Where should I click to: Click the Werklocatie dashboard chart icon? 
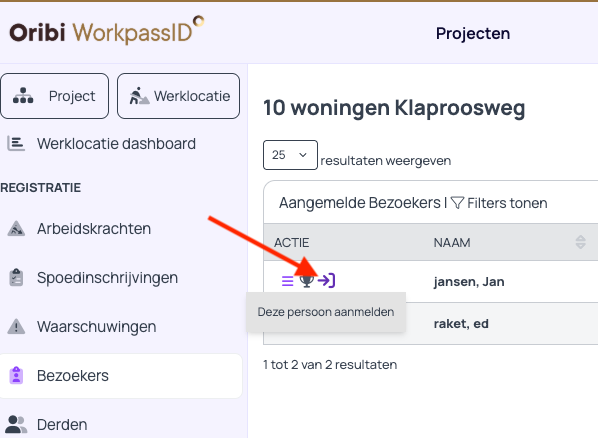point(16,144)
